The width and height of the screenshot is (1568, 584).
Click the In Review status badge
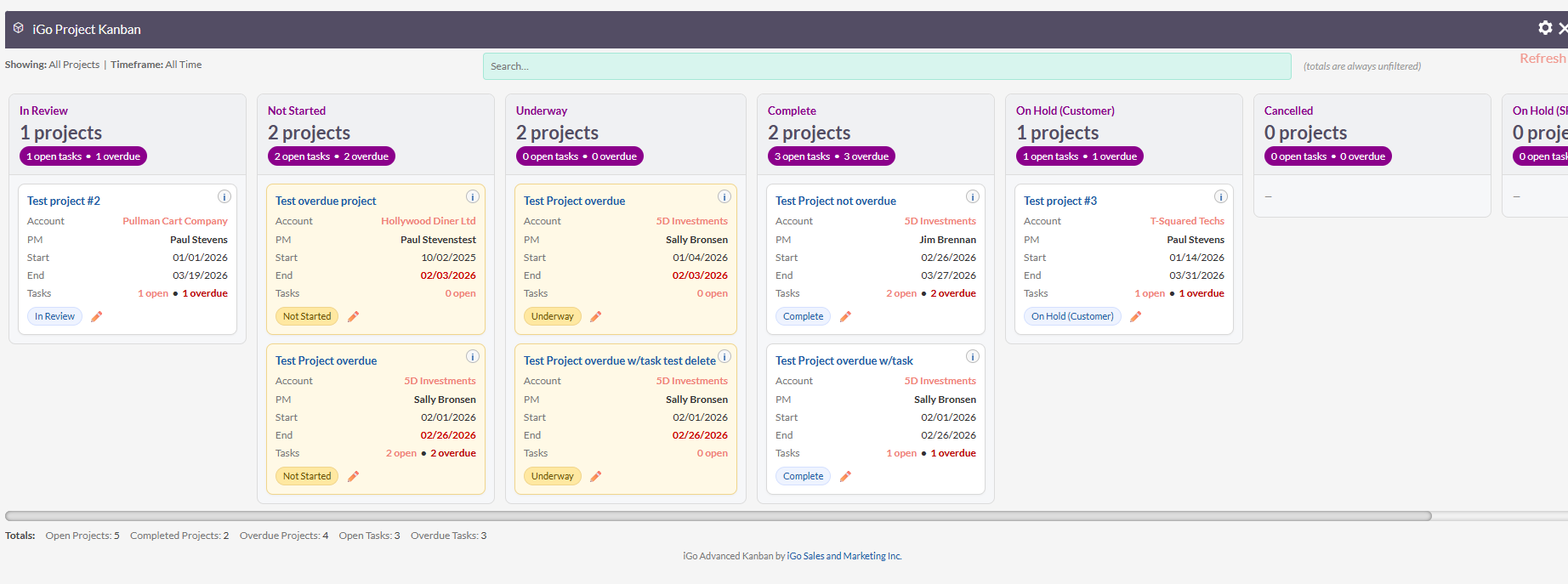point(54,316)
